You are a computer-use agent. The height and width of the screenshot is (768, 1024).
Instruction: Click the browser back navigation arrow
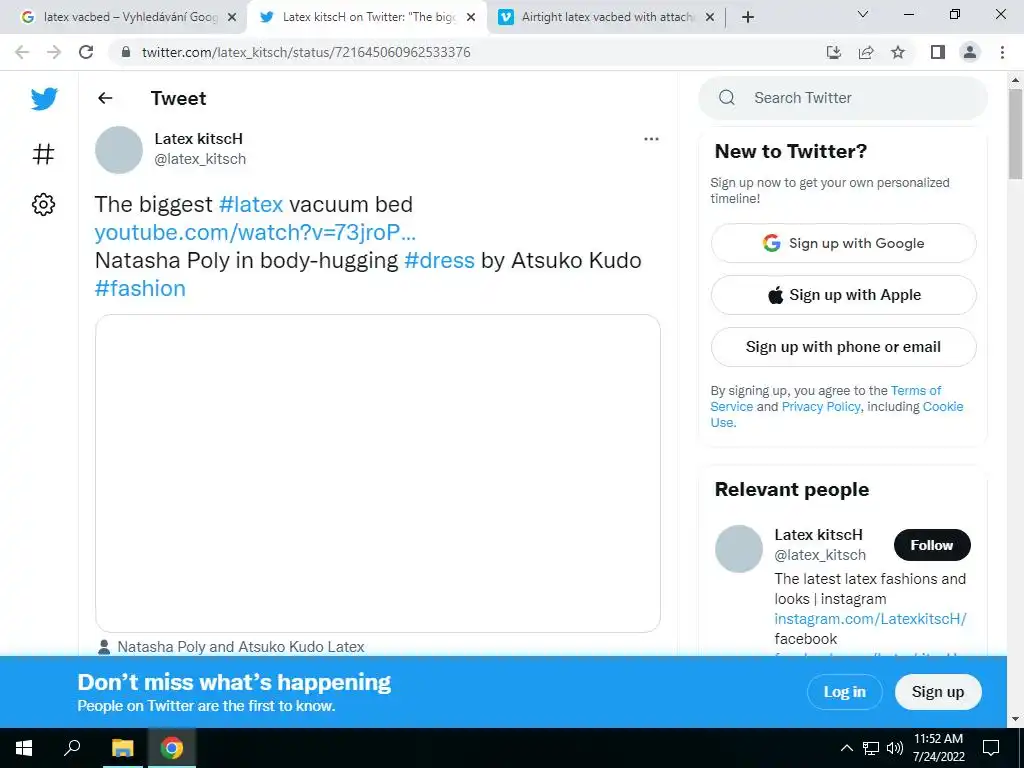(x=22, y=52)
